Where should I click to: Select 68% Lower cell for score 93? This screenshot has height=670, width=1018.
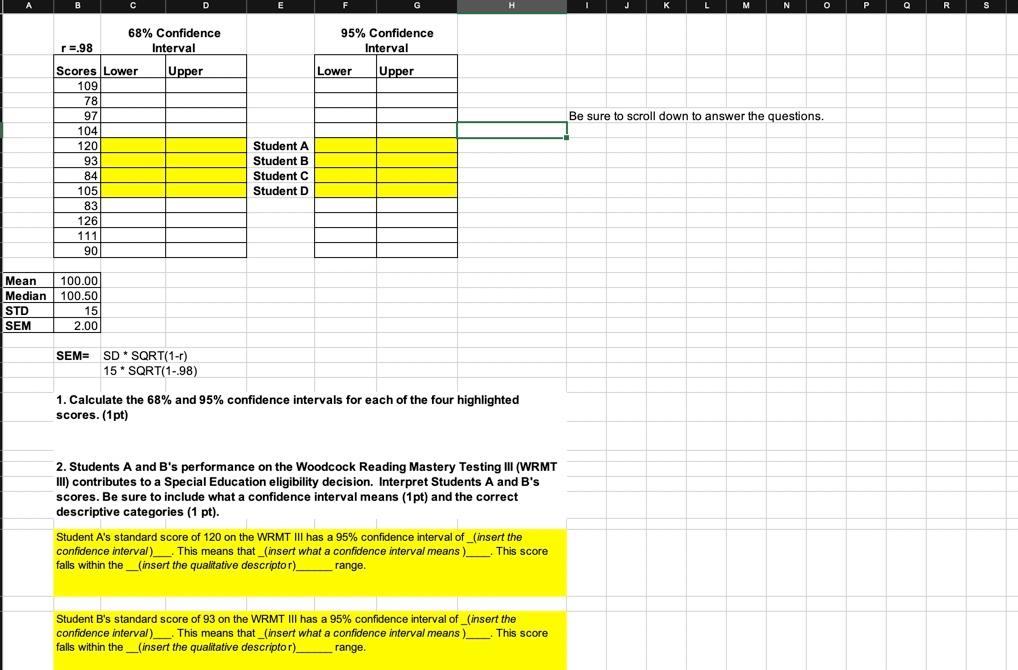point(133,160)
